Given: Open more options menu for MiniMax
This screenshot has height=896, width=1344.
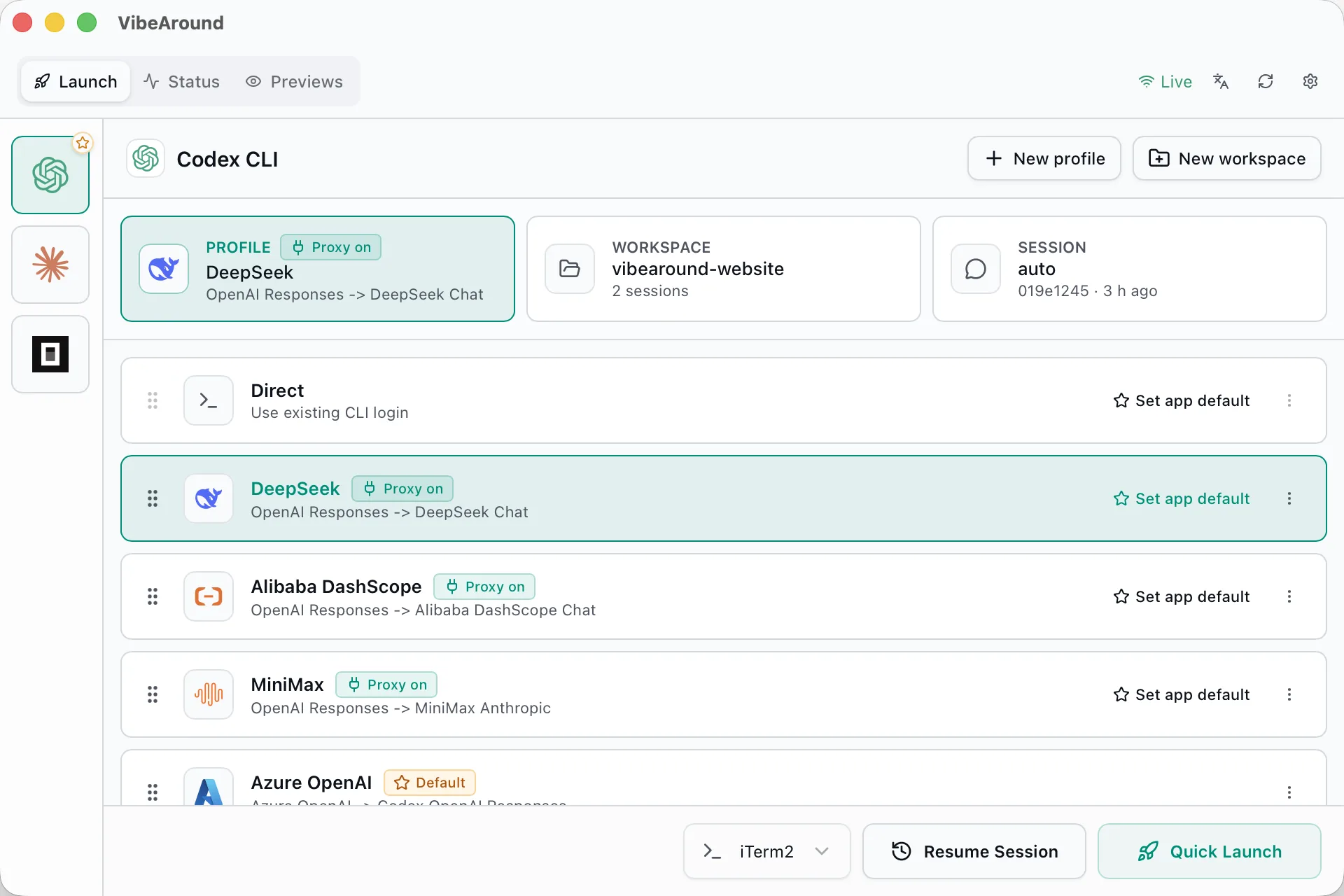Looking at the screenshot, I should coord(1289,694).
